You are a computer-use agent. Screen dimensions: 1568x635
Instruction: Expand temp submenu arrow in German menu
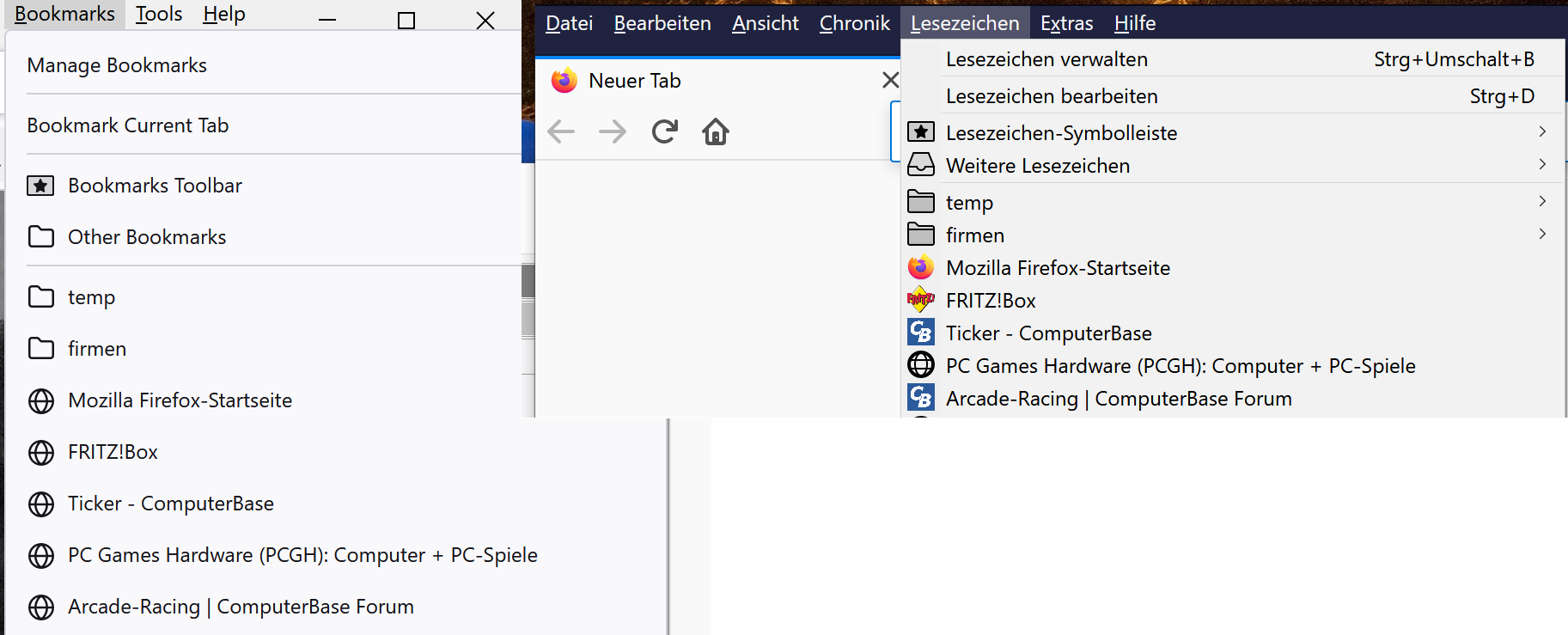point(1543,201)
